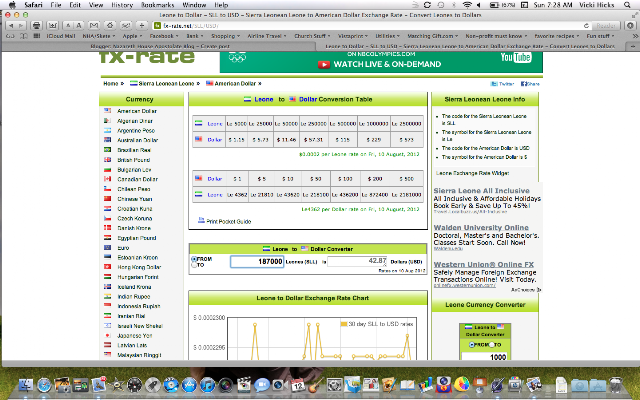
Task: Open the Top Sites grid icon
Action: tap(37, 36)
